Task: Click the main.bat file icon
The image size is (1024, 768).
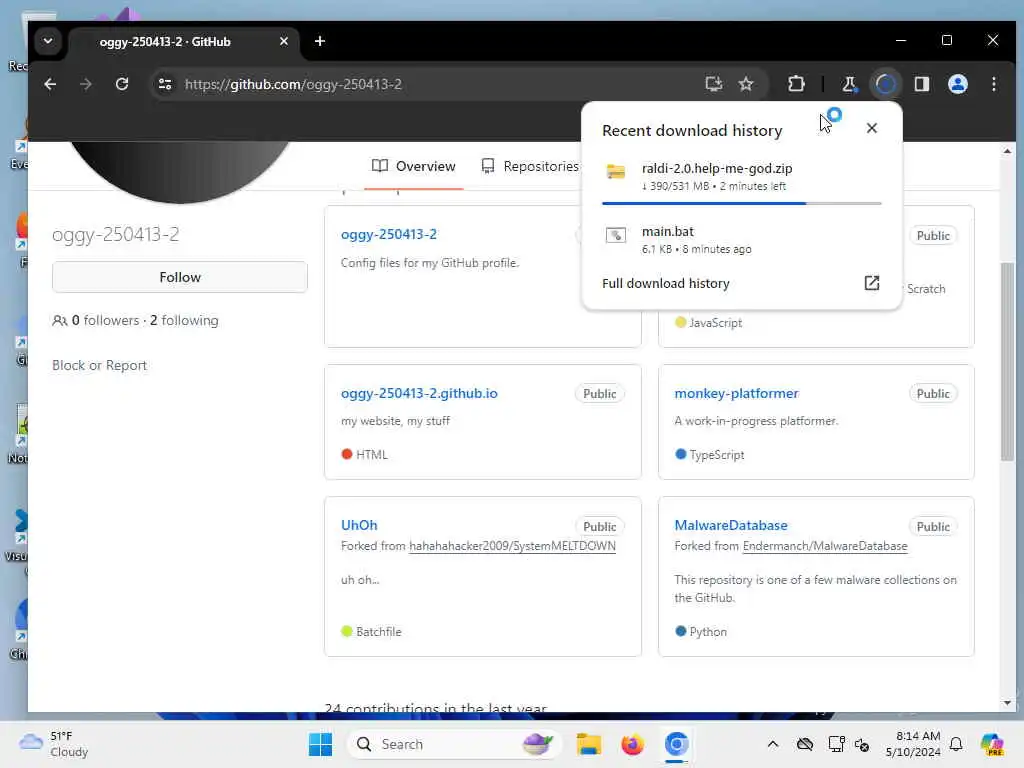Action: [x=615, y=235]
